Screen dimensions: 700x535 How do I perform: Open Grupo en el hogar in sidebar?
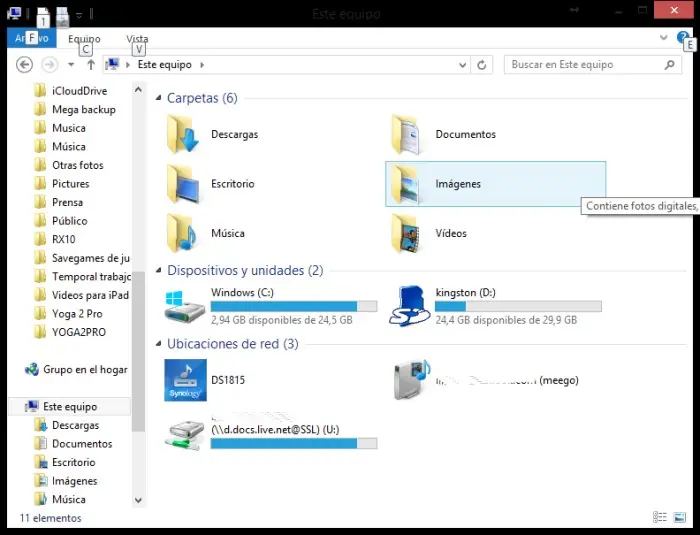[x=76, y=369]
